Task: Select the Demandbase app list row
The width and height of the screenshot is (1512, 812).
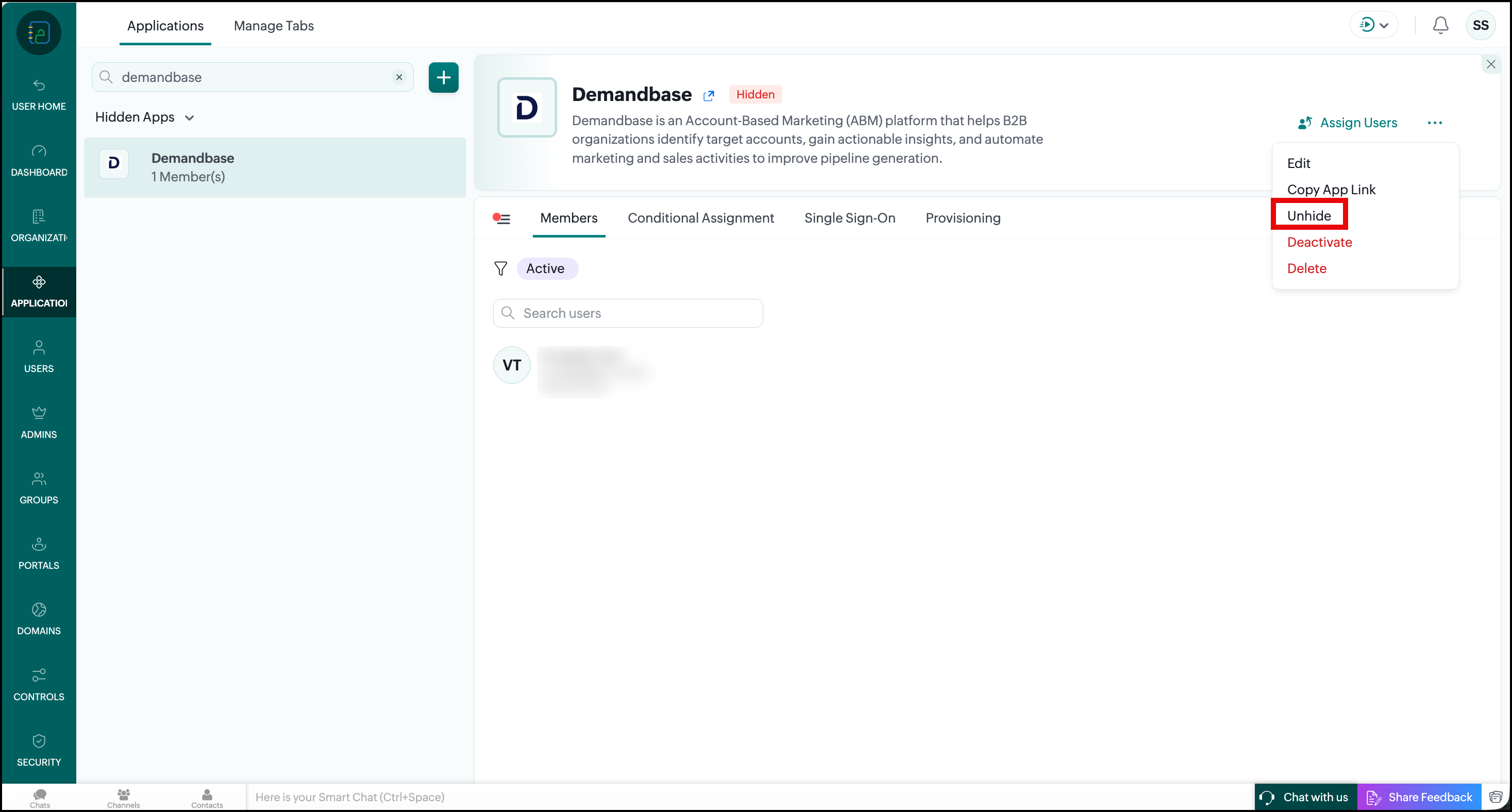Action: (x=275, y=167)
